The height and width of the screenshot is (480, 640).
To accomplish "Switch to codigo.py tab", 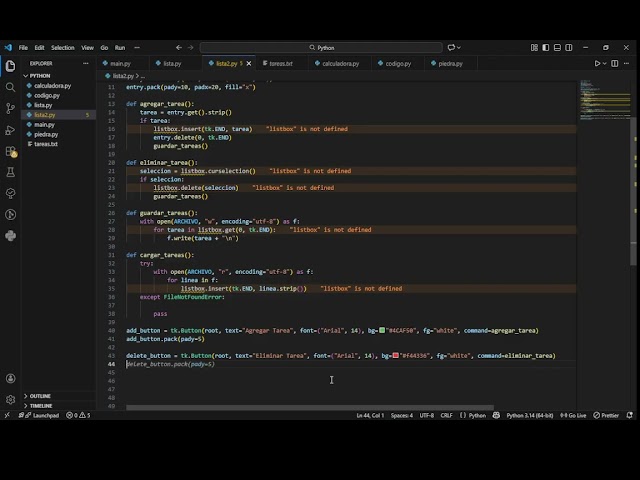I will point(398,63).
